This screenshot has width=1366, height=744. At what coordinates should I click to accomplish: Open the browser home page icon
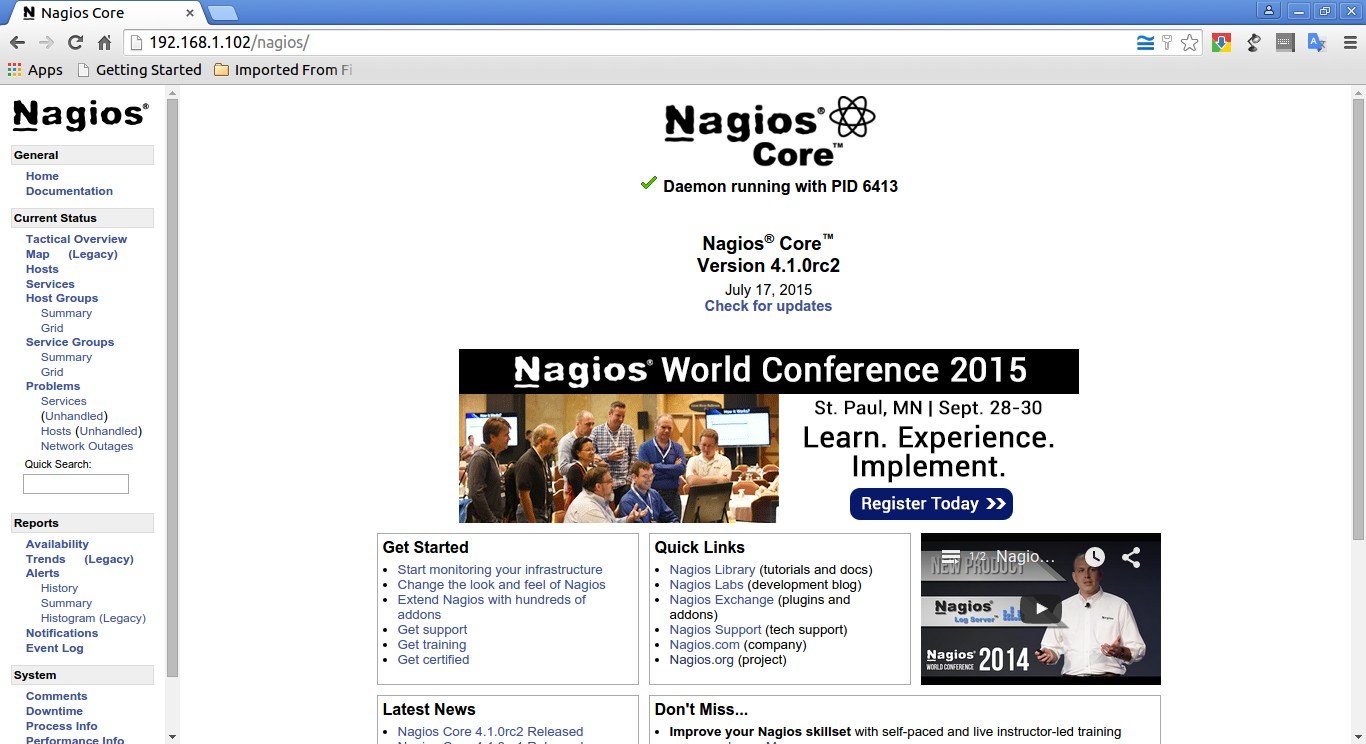coord(104,43)
